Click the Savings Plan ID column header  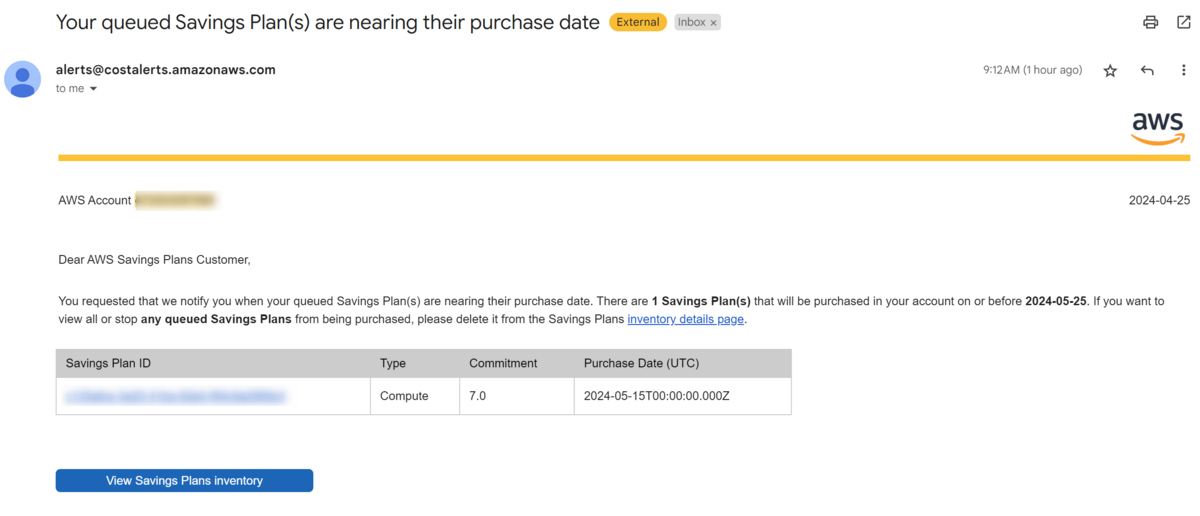tap(108, 363)
